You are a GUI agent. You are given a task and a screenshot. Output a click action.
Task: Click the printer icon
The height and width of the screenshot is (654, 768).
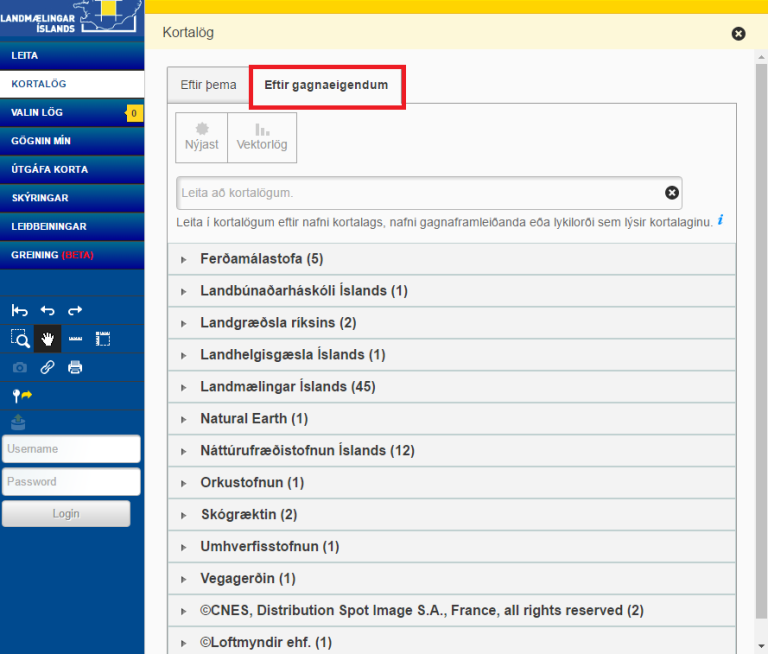[x=75, y=367]
